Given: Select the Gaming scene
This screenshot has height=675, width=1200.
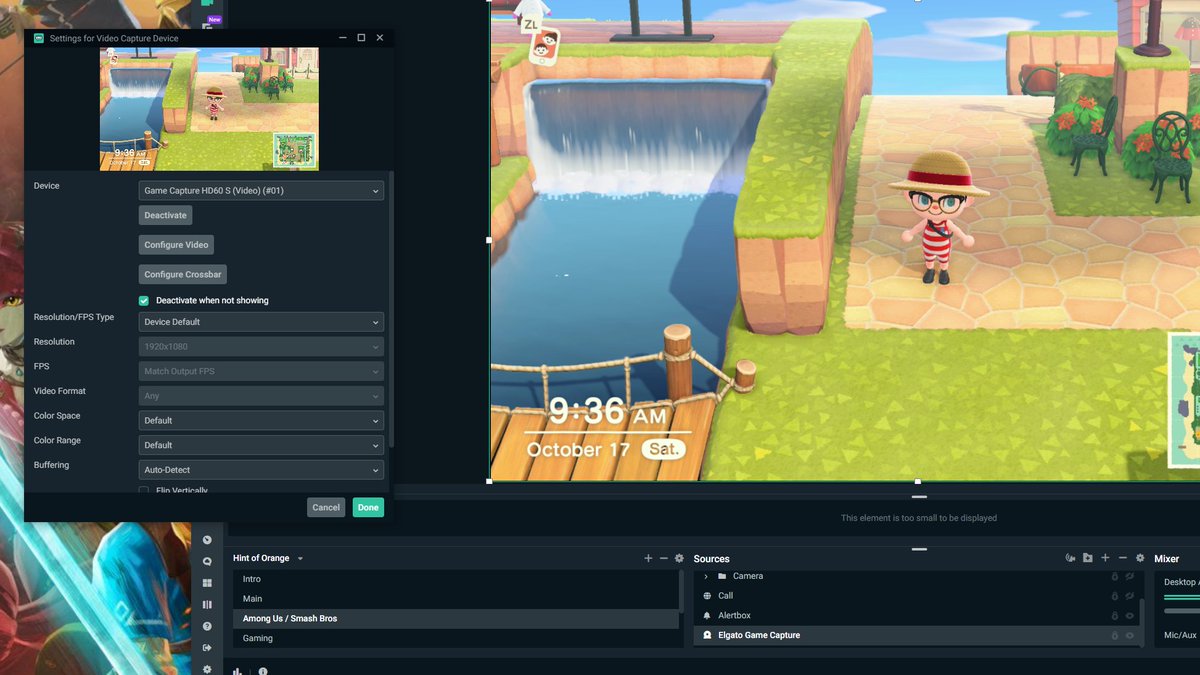Looking at the screenshot, I should click(x=455, y=638).
